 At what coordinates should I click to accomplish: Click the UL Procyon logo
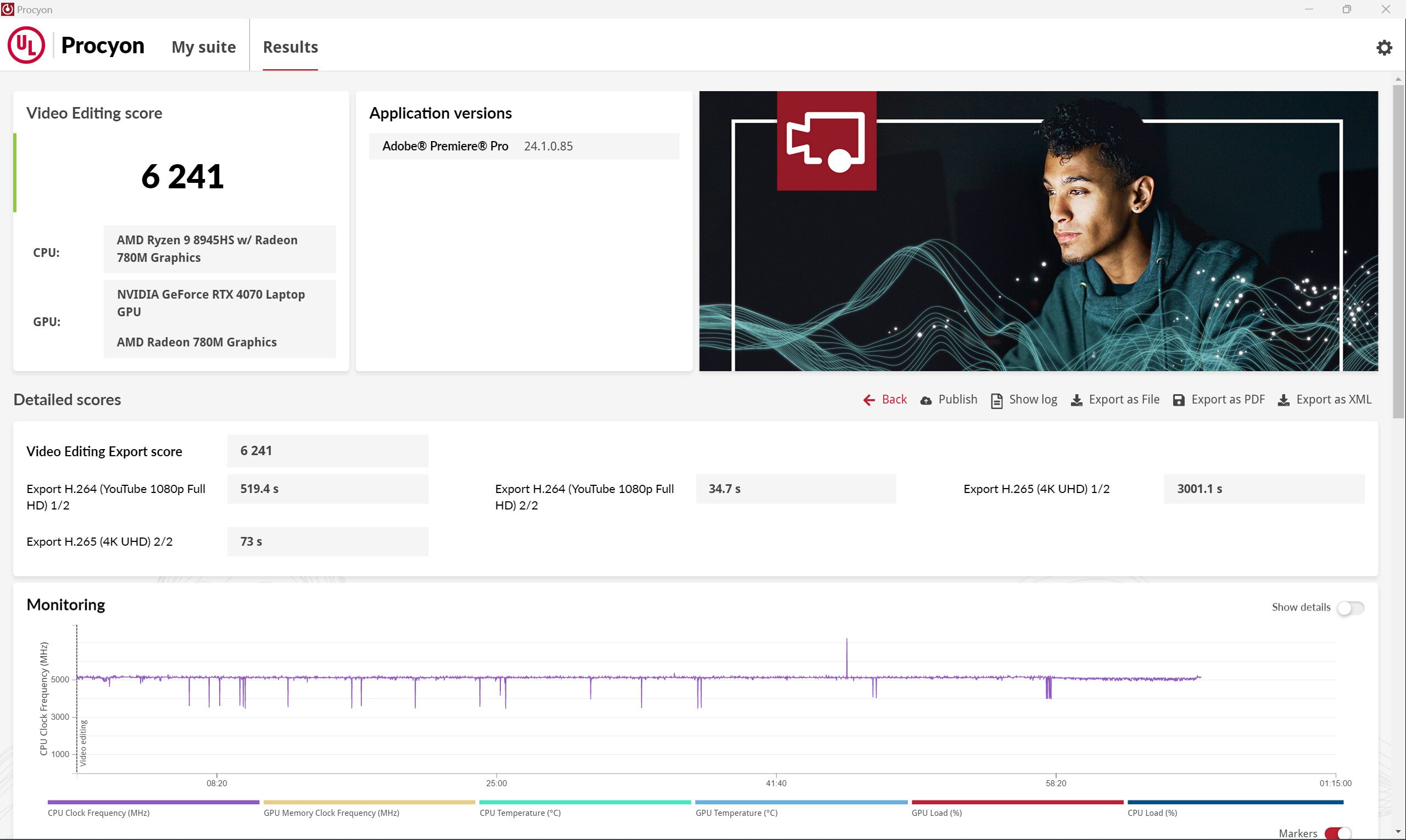(x=26, y=45)
